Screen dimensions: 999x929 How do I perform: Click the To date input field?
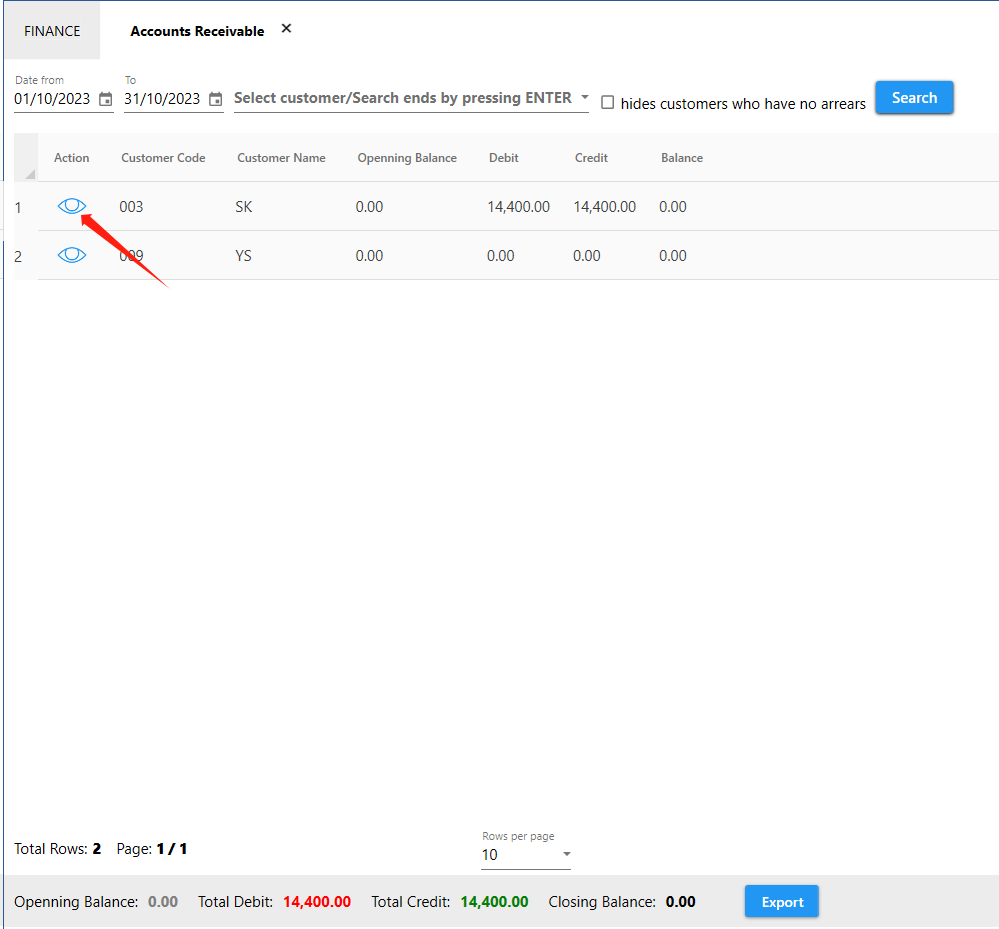point(161,99)
